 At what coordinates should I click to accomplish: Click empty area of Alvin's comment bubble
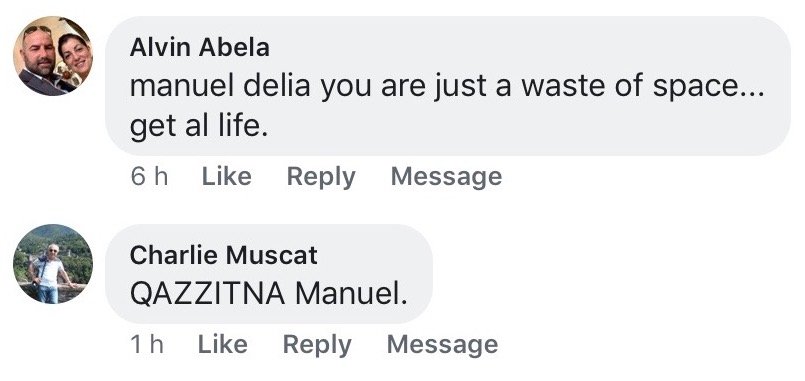click(513, 128)
